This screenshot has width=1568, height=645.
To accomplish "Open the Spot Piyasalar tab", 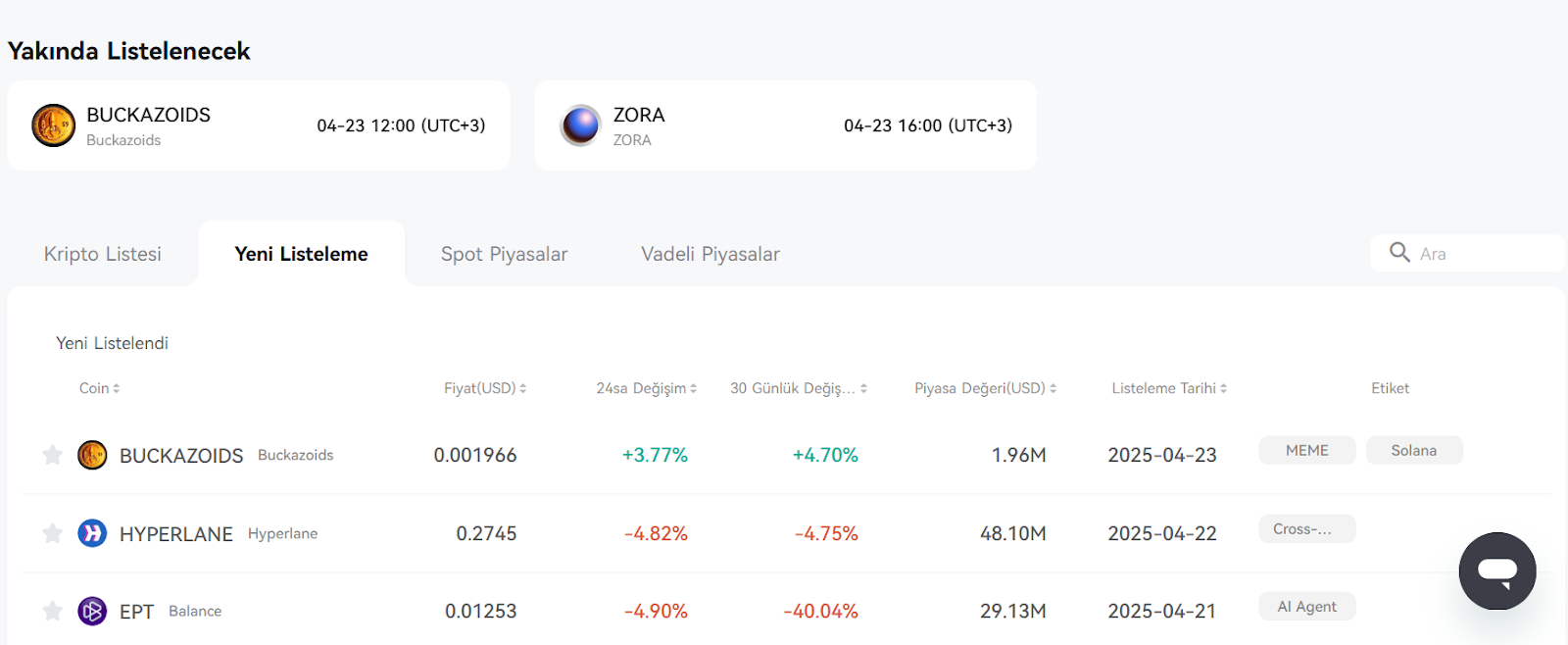I will 504,254.
